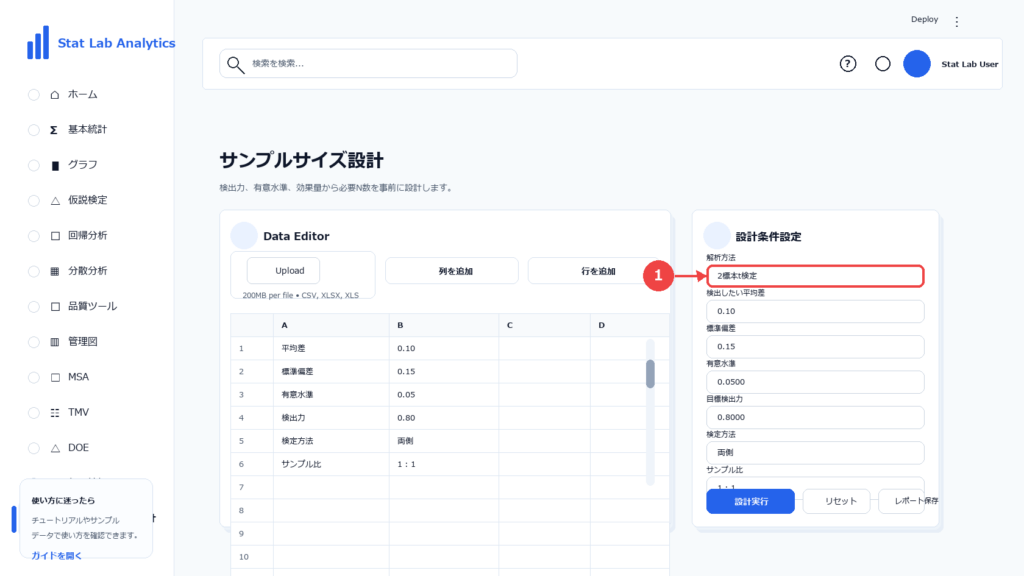Open 仮説検定 menu item

[x=88, y=200]
